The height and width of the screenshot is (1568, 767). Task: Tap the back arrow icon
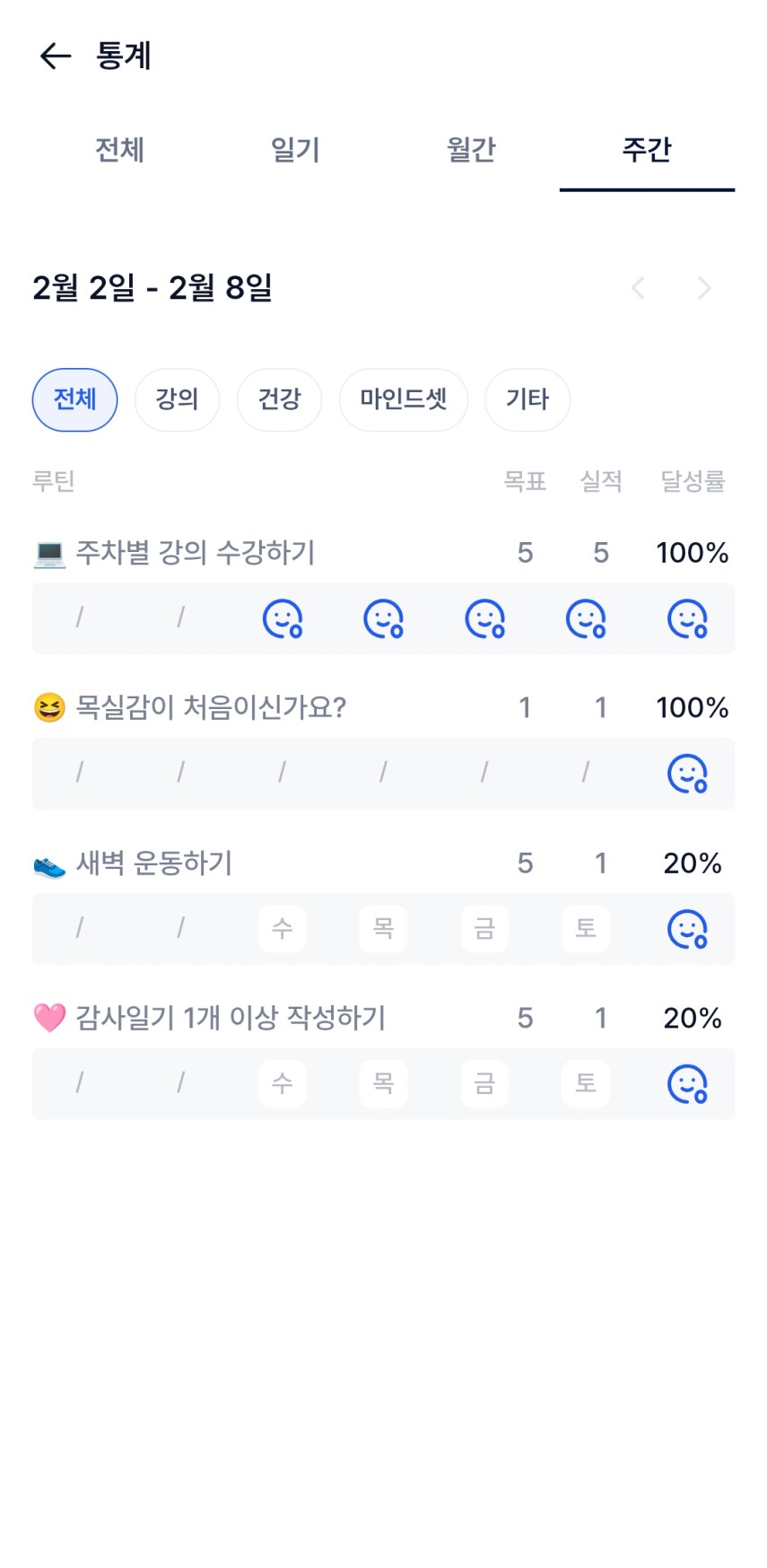point(55,56)
